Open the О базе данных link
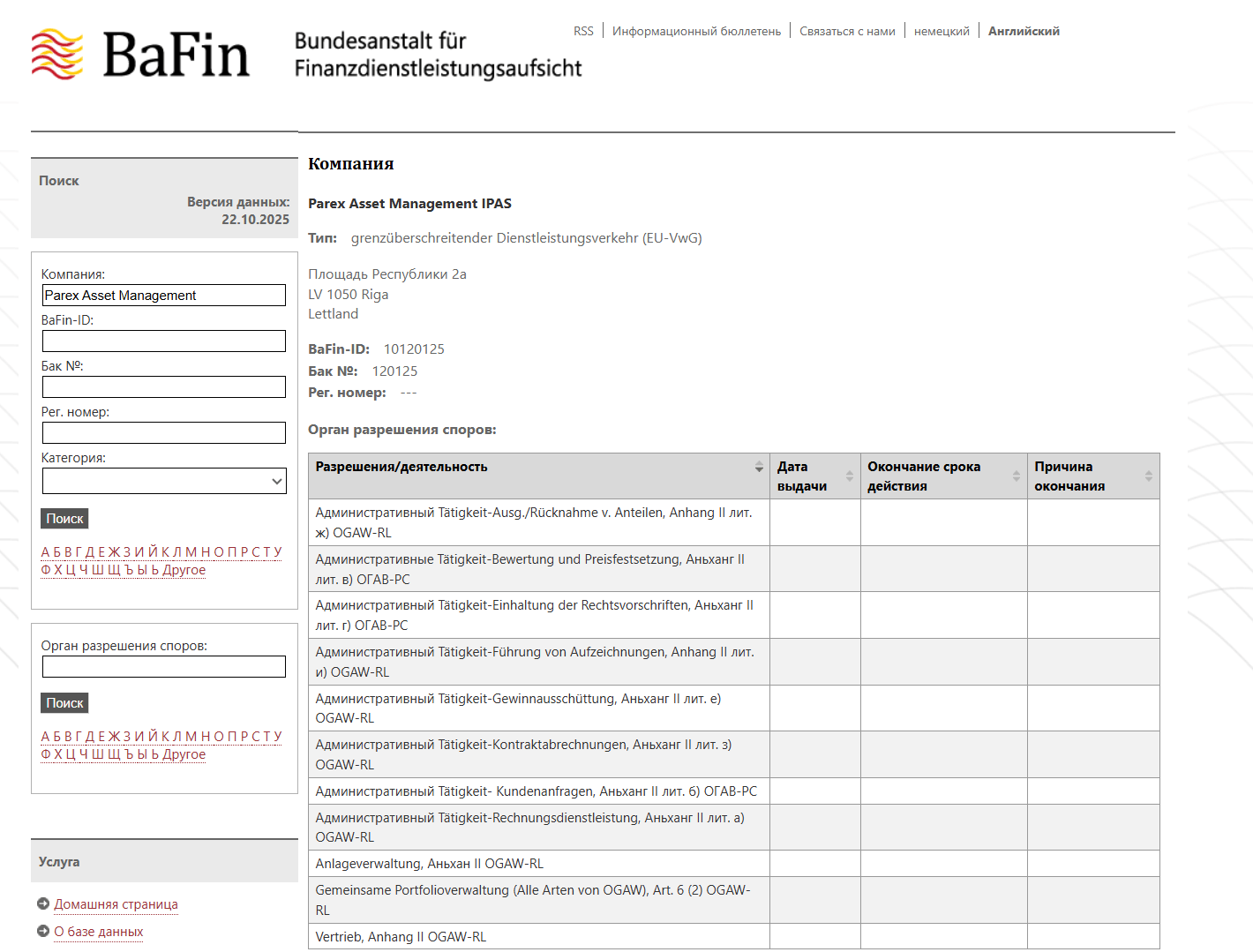 [99, 932]
